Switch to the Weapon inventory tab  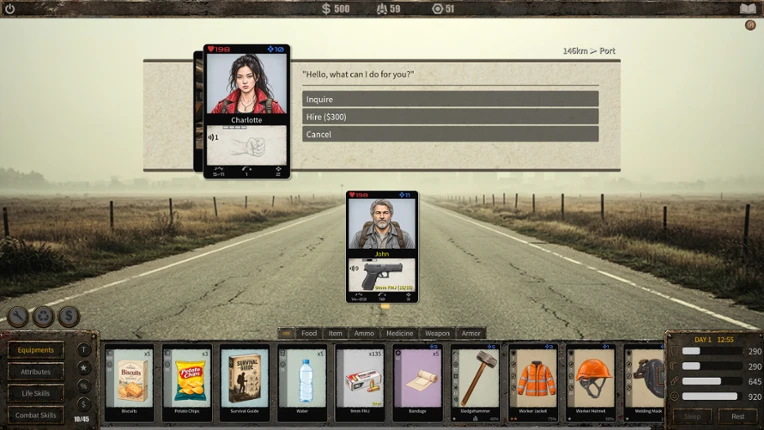point(437,333)
